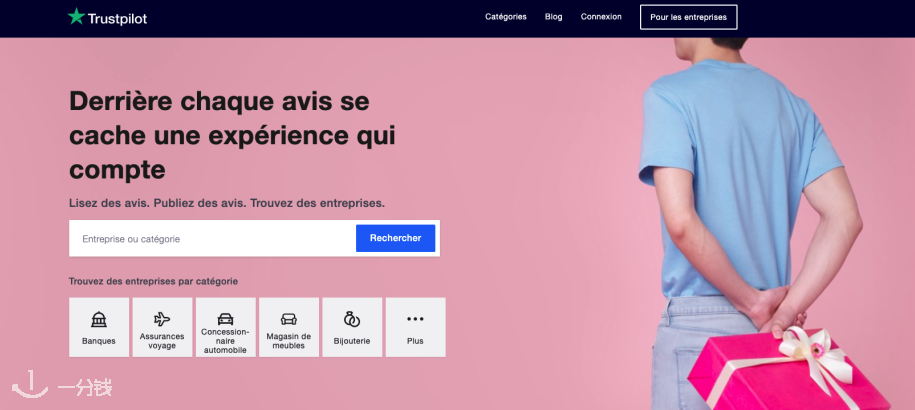Image resolution: width=915 pixels, height=410 pixels.
Task: Click the Bijouterie category label
Action: pyautogui.click(x=352, y=341)
